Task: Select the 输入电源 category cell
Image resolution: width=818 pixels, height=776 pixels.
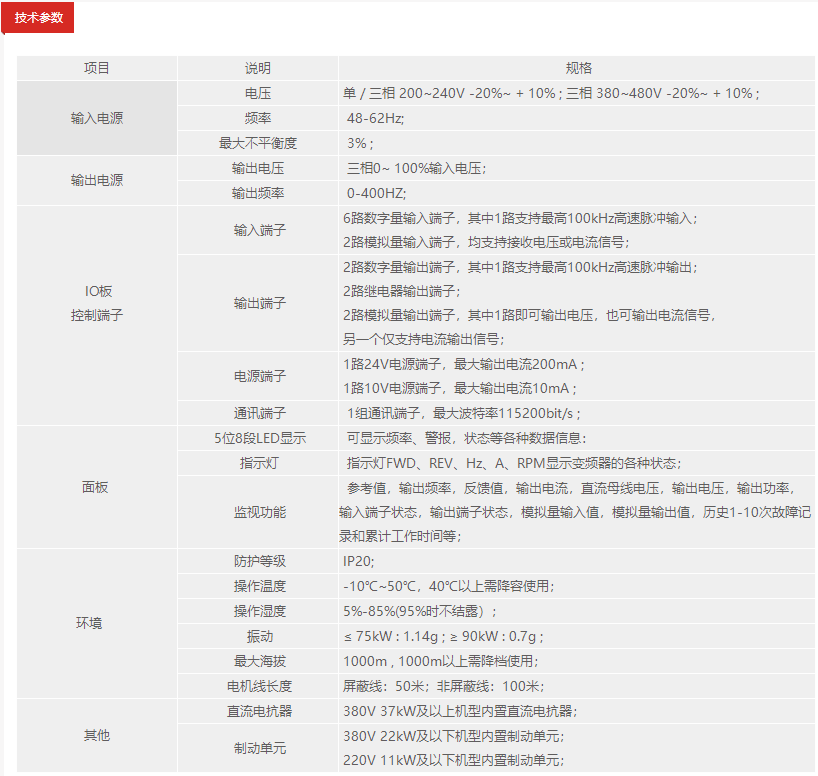Action: click(x=97, y=118)
